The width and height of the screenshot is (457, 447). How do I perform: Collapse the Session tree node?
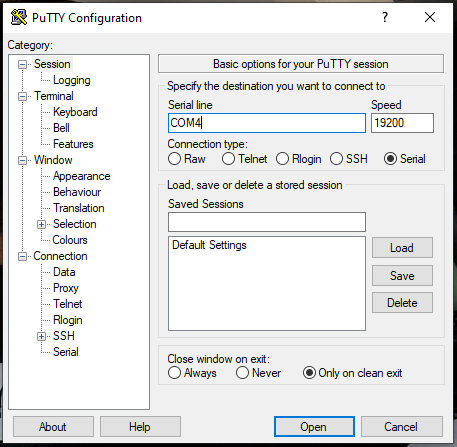(x=22, y=64)
